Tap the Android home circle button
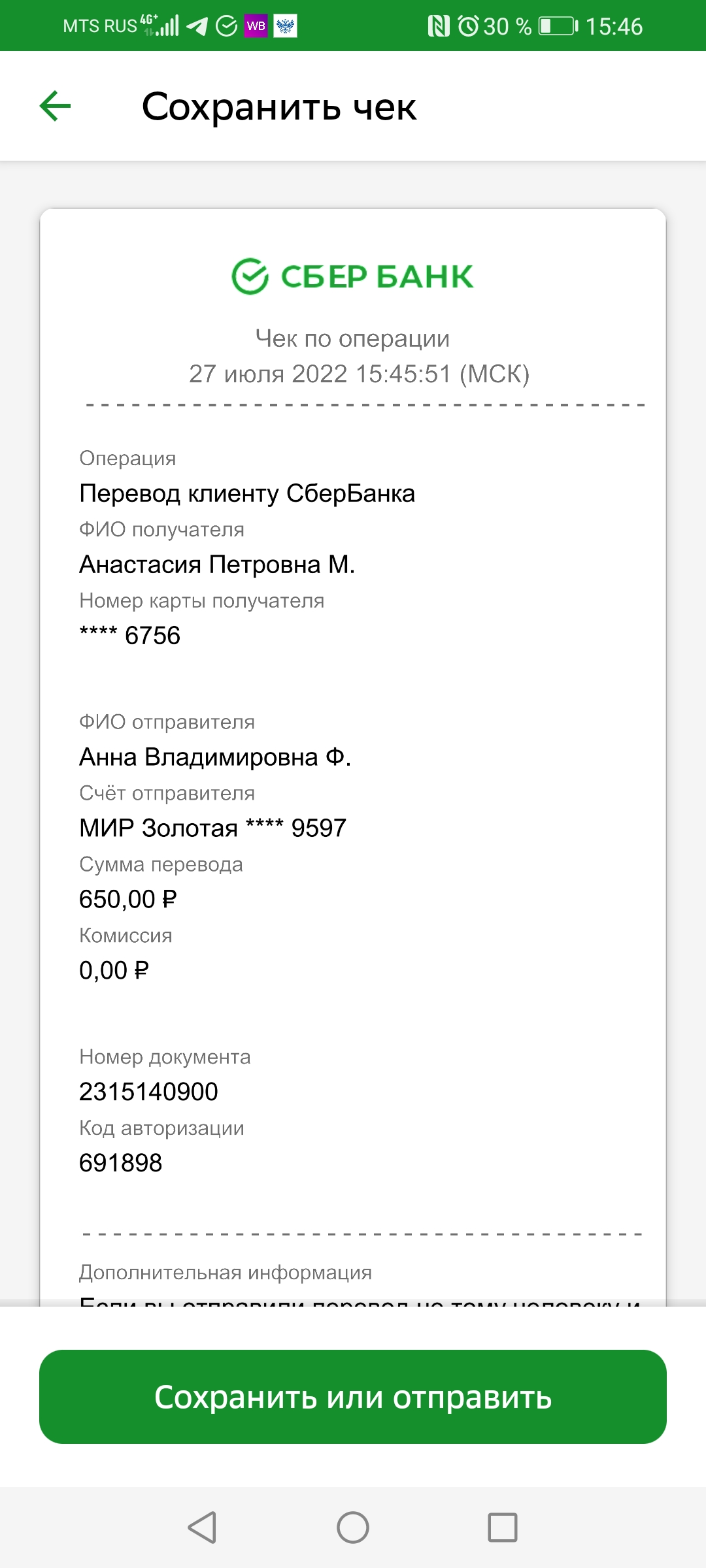This screenshot has height=1568, width=706. [353, 1527]
